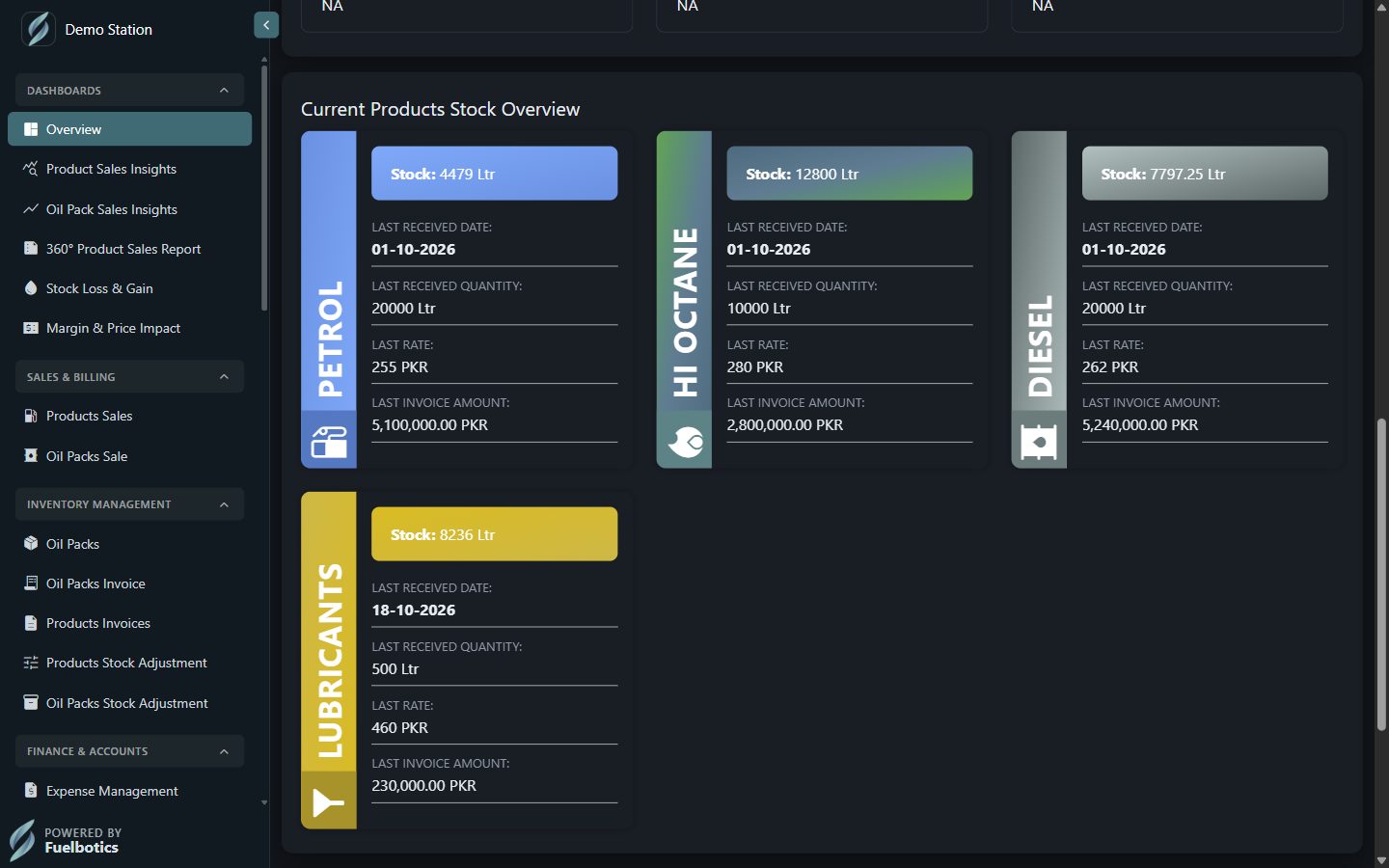
Task: Click the Expense Management icon
Action: 31,791
